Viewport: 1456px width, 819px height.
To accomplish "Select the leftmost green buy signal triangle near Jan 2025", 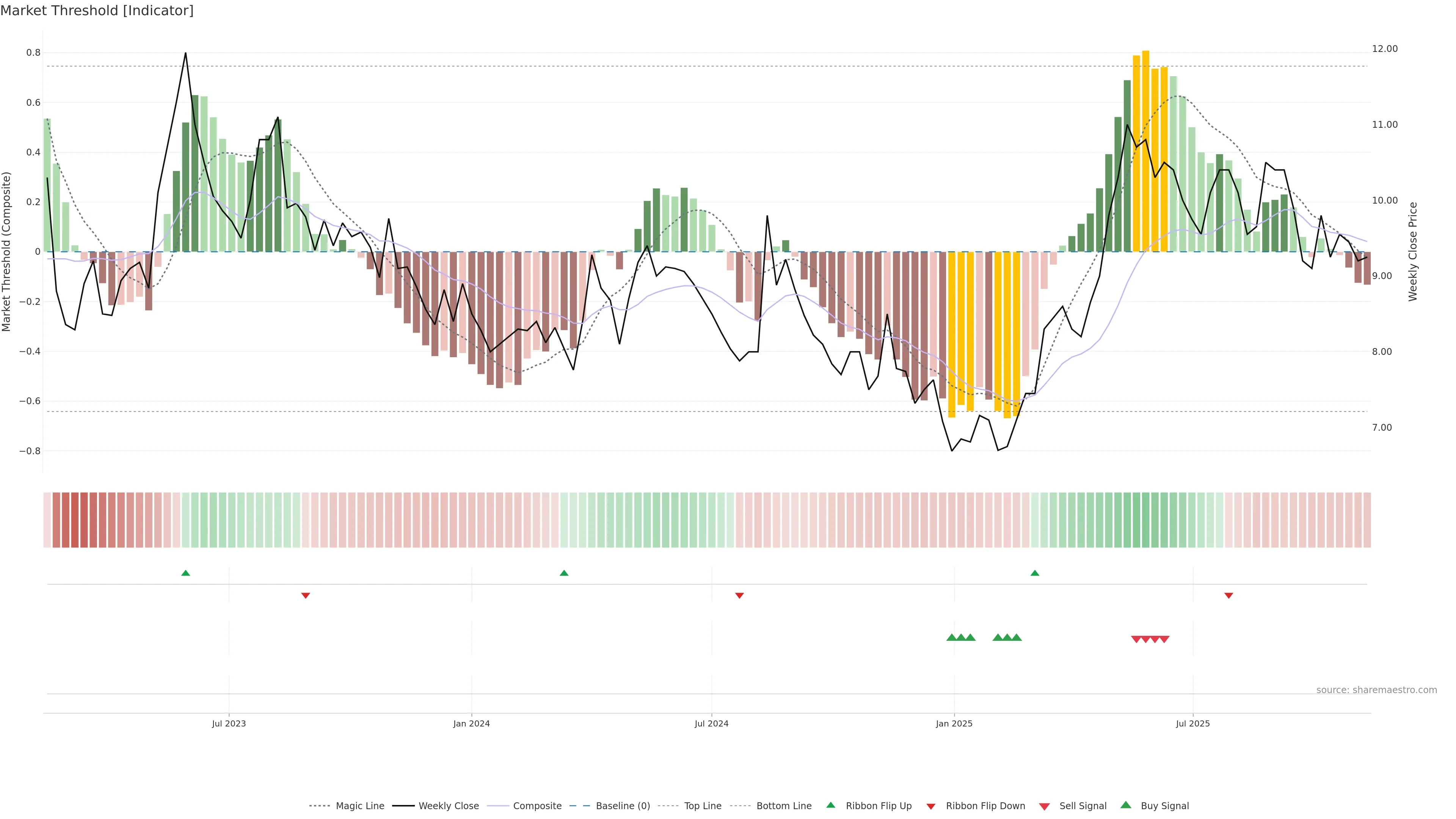I will pyautogui.click(x=951, y=637).
